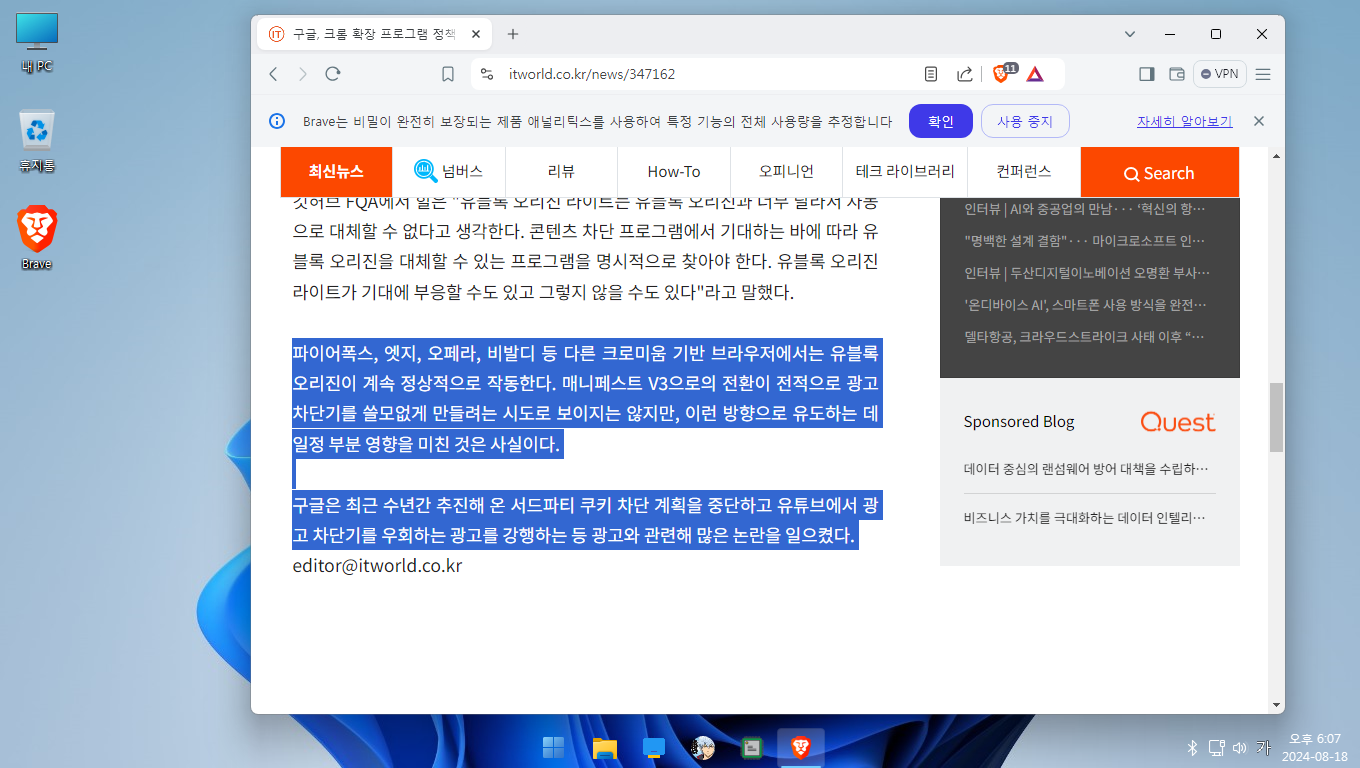Image resolution: width=1360 pixels, height=768 pixels.
Task: Select the Brave desktop shortcut
Action: [37, 238]
